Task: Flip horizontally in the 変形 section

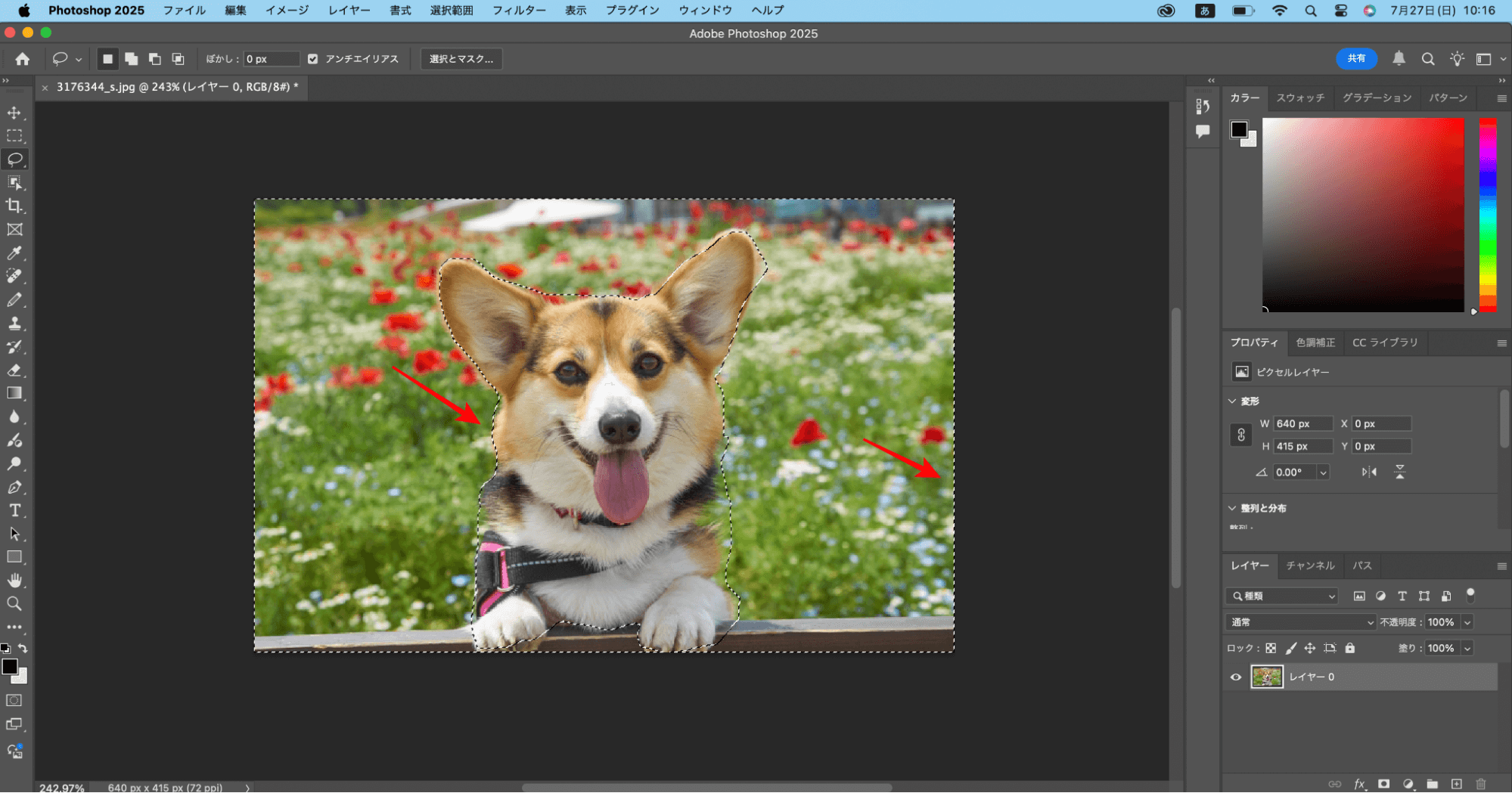Action: [1369, 472]
